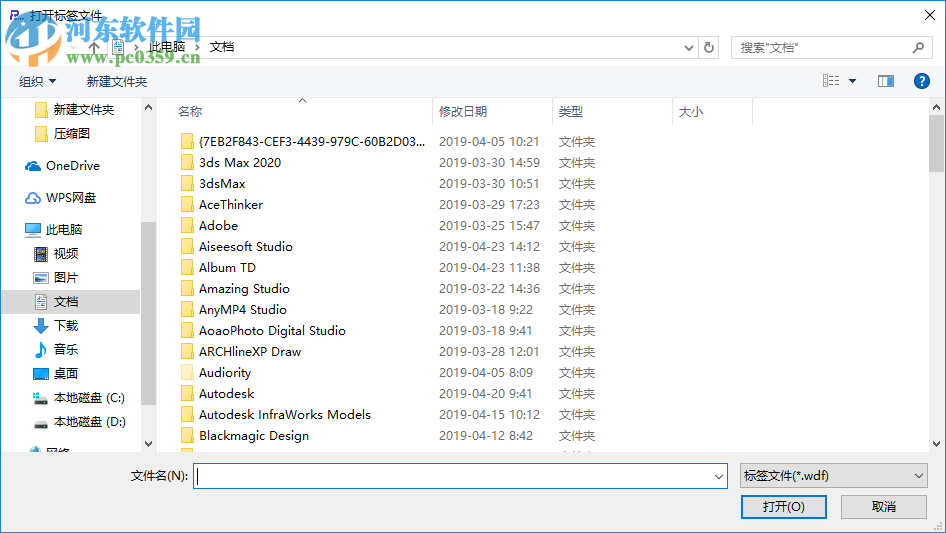Select the Aiseesoft Studio folder

(236, 246)
